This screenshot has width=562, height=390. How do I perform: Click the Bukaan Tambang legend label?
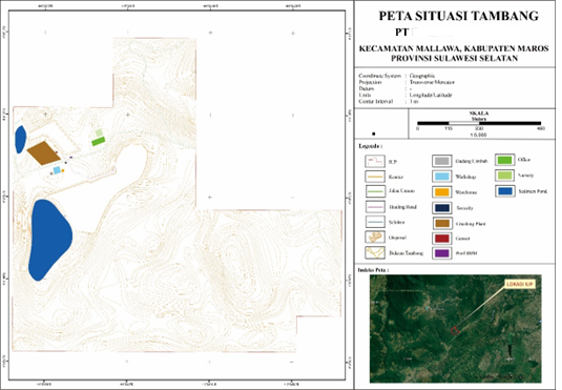click(406, 253)
